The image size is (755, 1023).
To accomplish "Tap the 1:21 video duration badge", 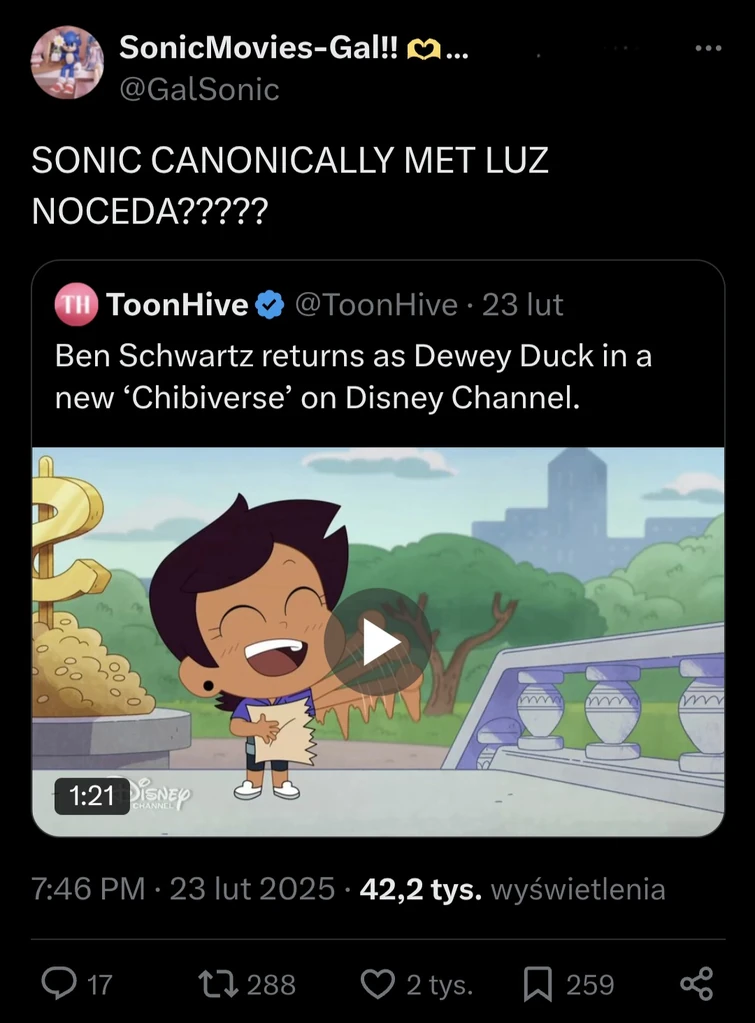I will point(92,796).
